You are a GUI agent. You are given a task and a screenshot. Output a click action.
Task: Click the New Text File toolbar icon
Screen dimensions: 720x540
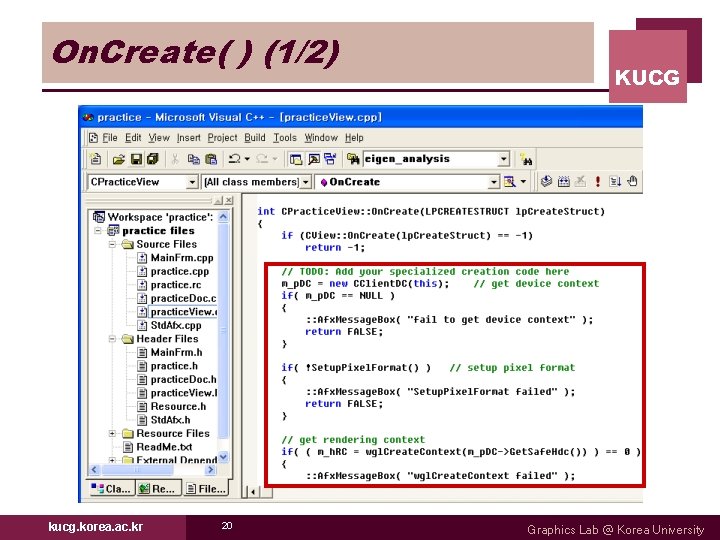tap(96, 159)
